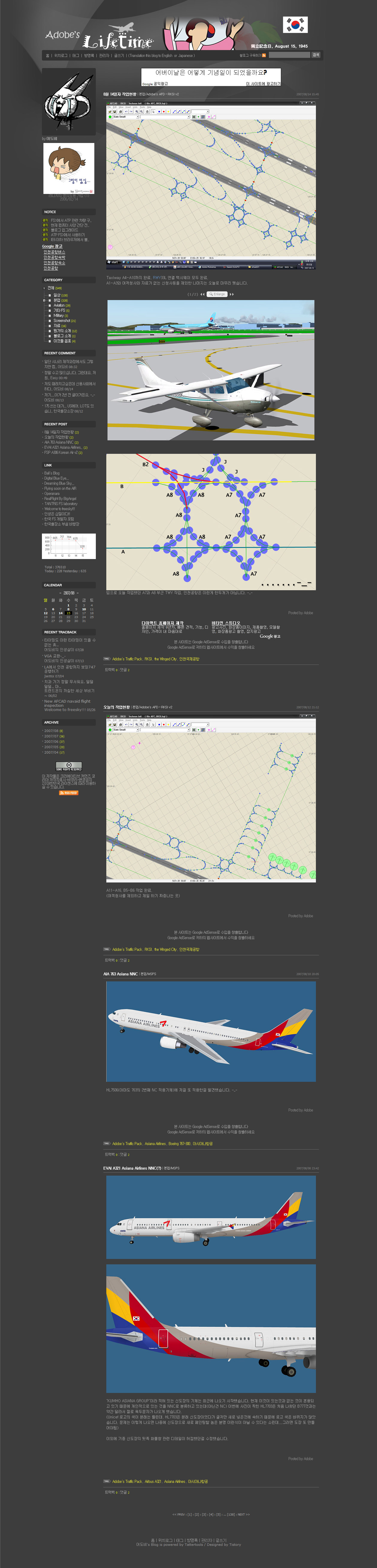Go to last page [138] in pagination

click(231, 1514)
